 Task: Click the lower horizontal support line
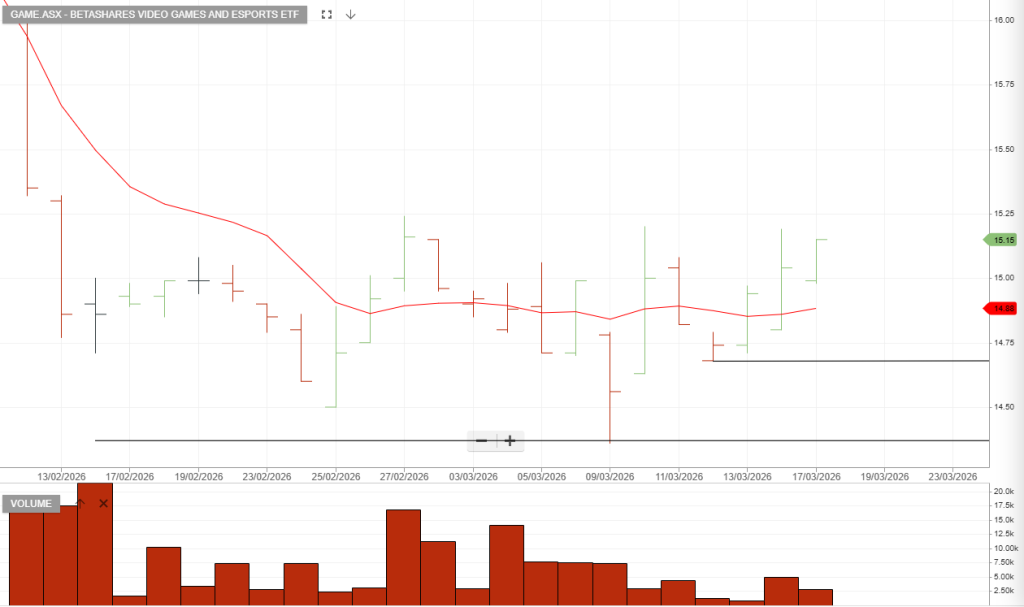(300, 440)
